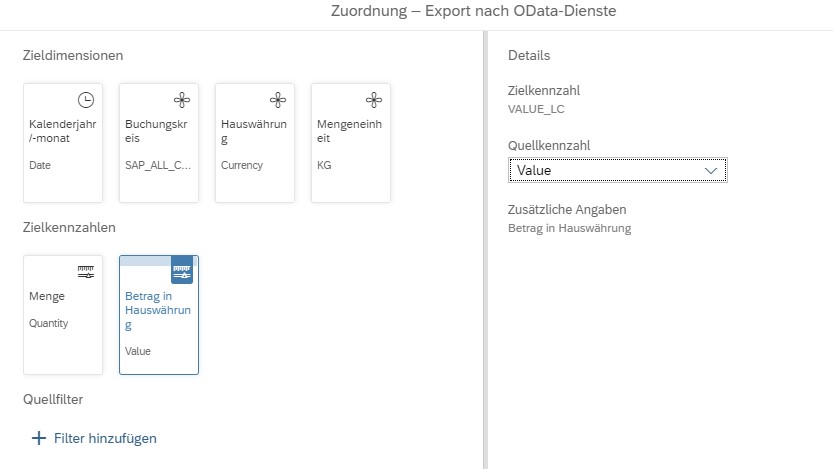Select the Menge target measure label
The width and height of the screenshot is (833, 469).
(x=46, y=296)
